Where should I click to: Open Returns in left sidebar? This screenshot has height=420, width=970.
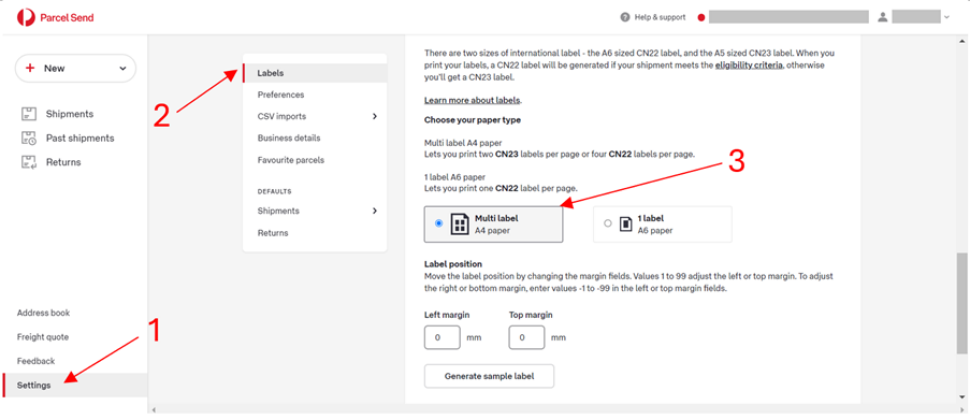click(63, 162)
